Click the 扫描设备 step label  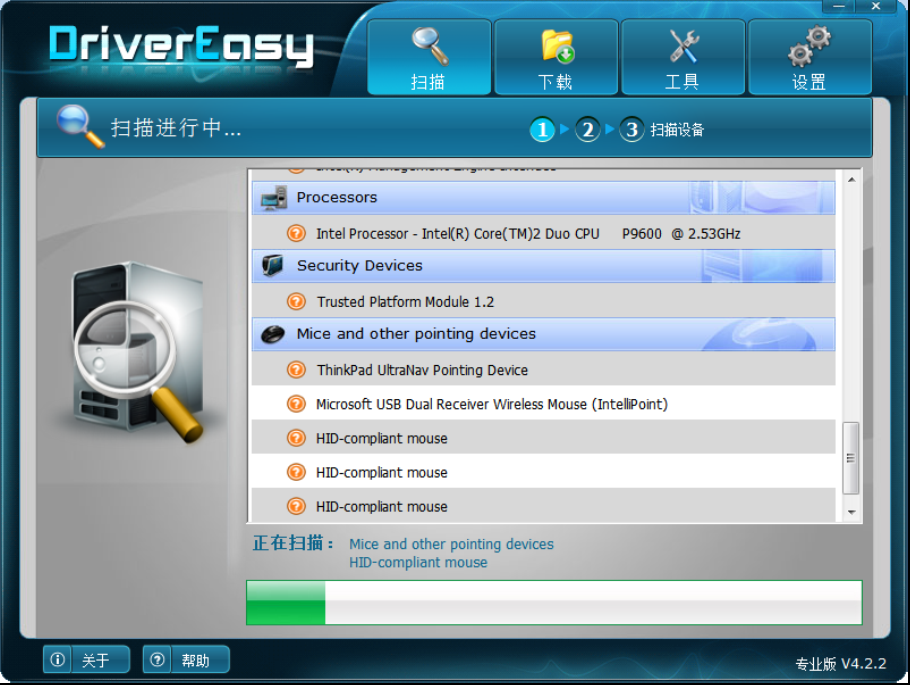[x=677, y=129]
